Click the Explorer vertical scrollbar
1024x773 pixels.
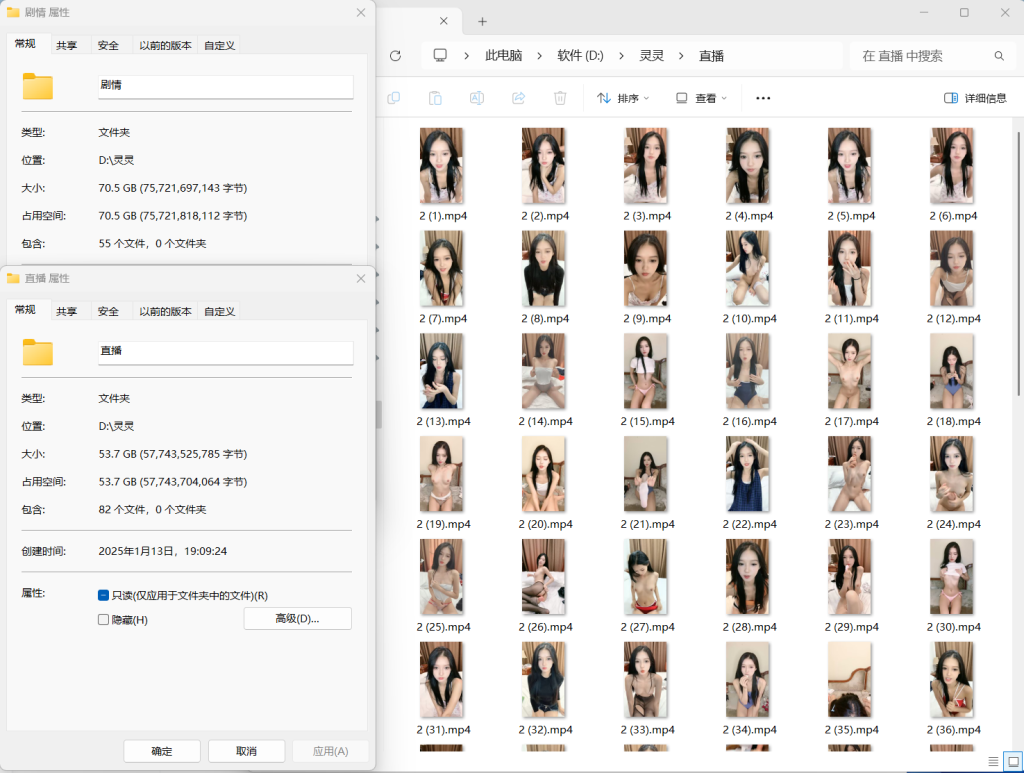1019,262
